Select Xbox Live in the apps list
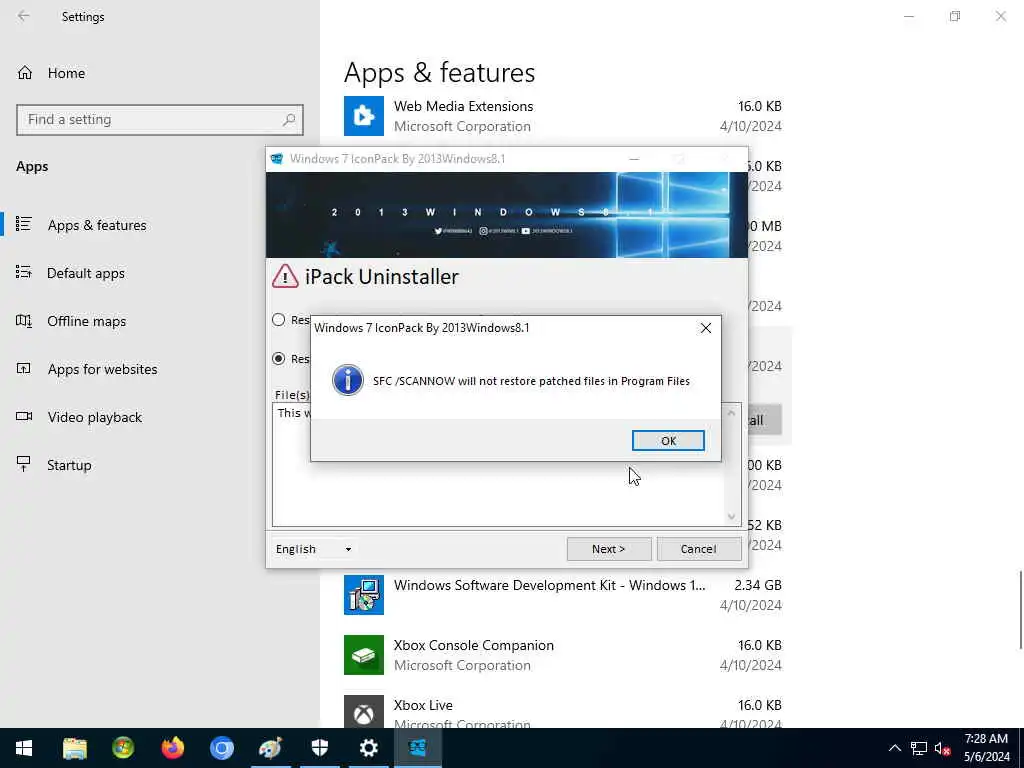 563,712
